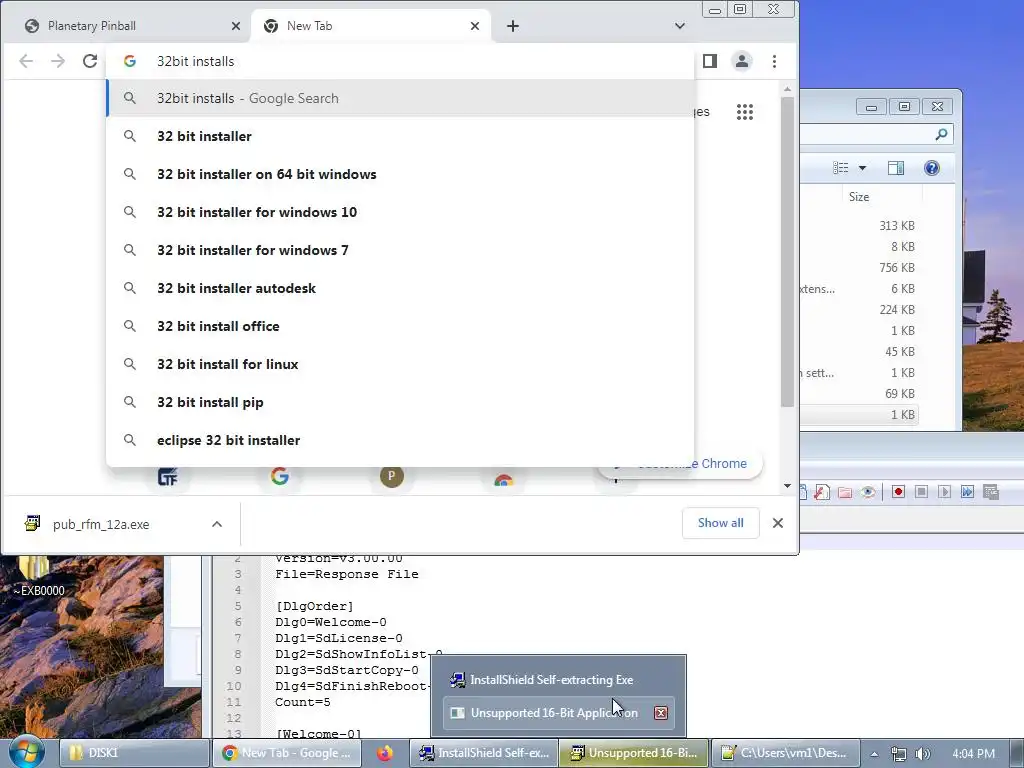Image resolution: width=1024 pixels, height=768 pixels.
Task: Switch to Notepad++ taskbar button
Action: point(786,753)
